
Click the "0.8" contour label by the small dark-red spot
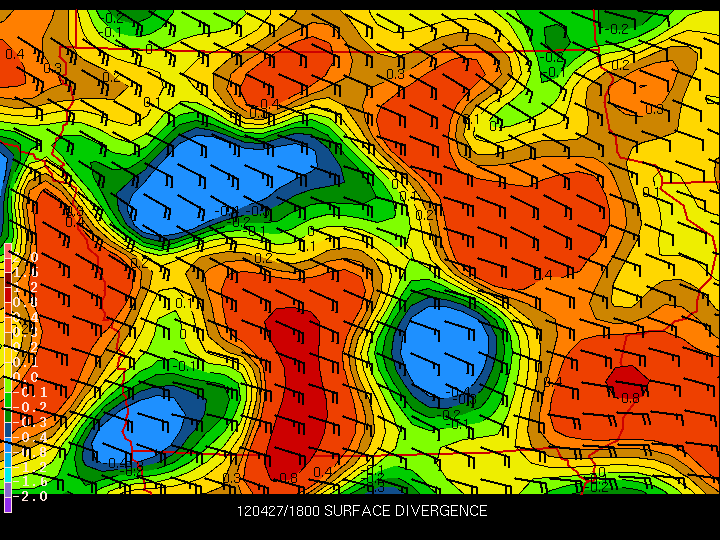point(630,398)
